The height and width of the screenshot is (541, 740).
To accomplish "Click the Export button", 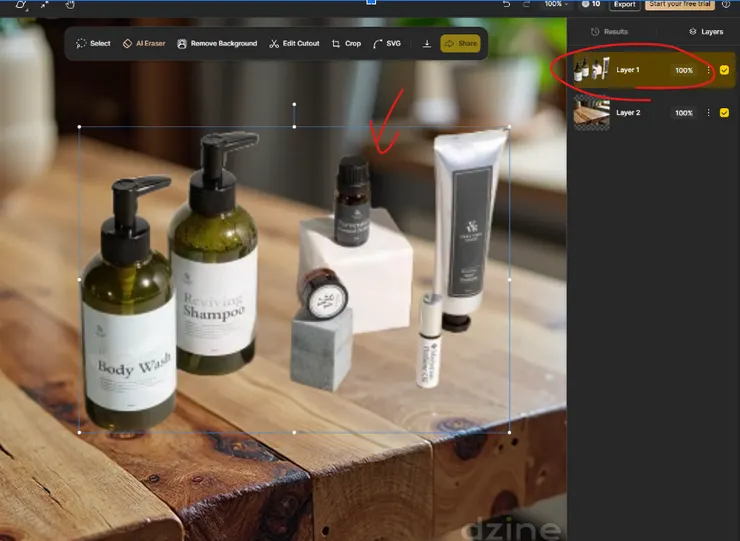I will [624, 4].
